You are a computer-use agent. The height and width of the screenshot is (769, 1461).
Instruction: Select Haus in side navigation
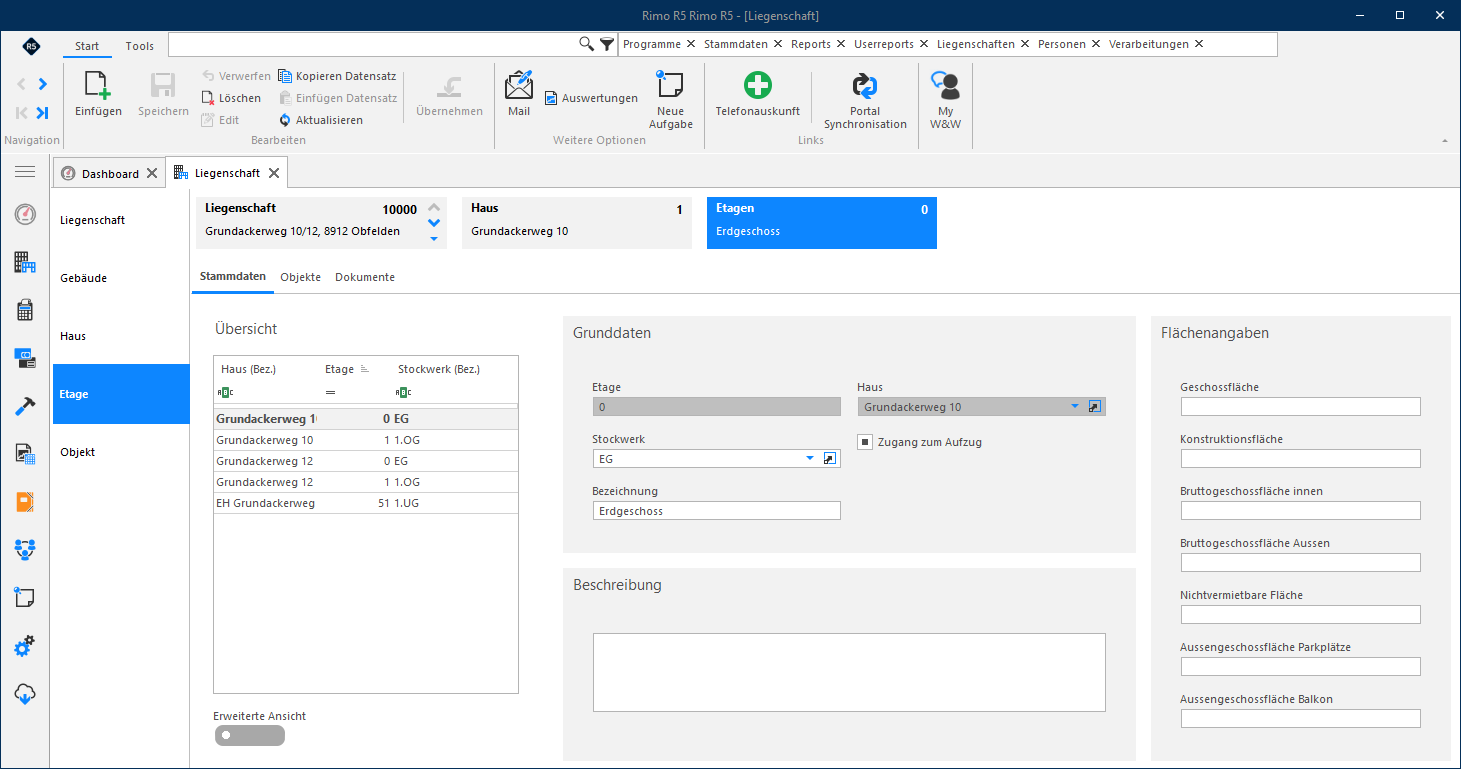pyautogui.click(x=121, y=336)
